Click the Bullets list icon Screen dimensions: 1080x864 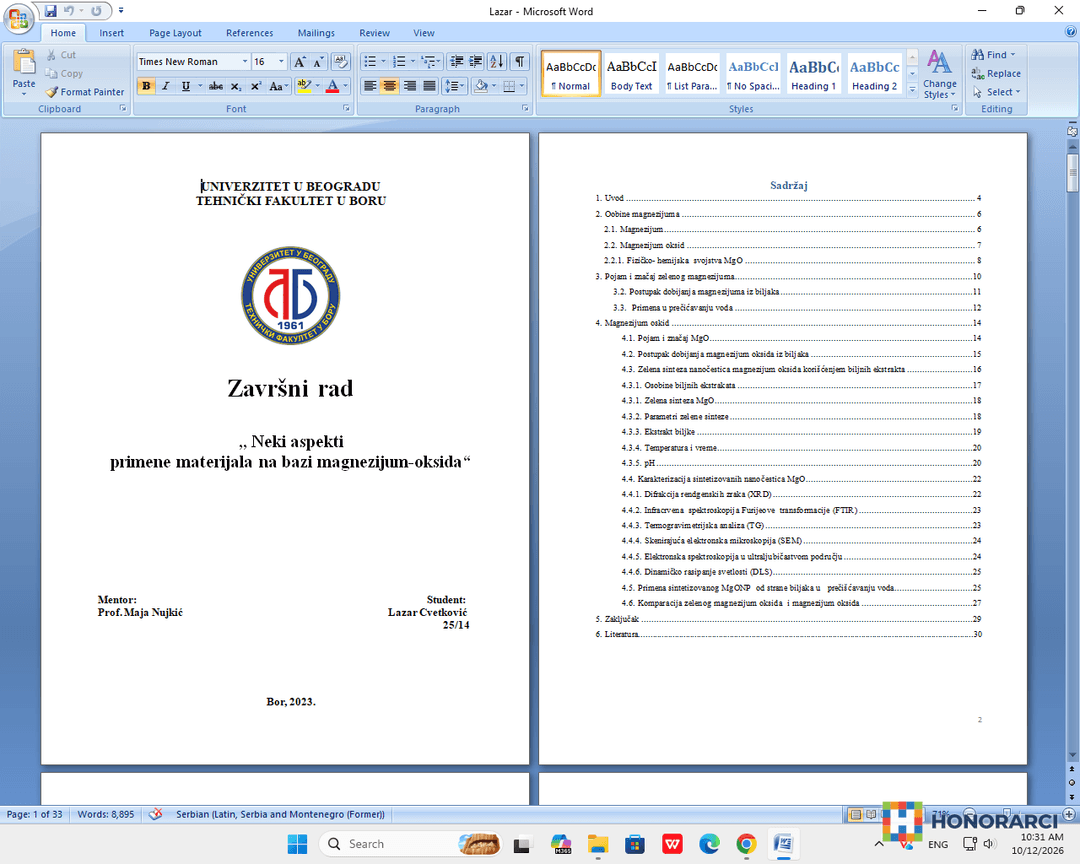(x=370, y=62)
